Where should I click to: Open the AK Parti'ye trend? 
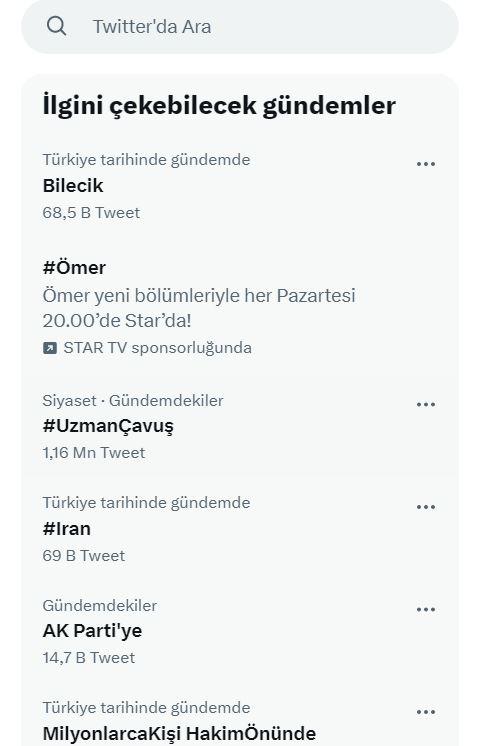point(92,631)
